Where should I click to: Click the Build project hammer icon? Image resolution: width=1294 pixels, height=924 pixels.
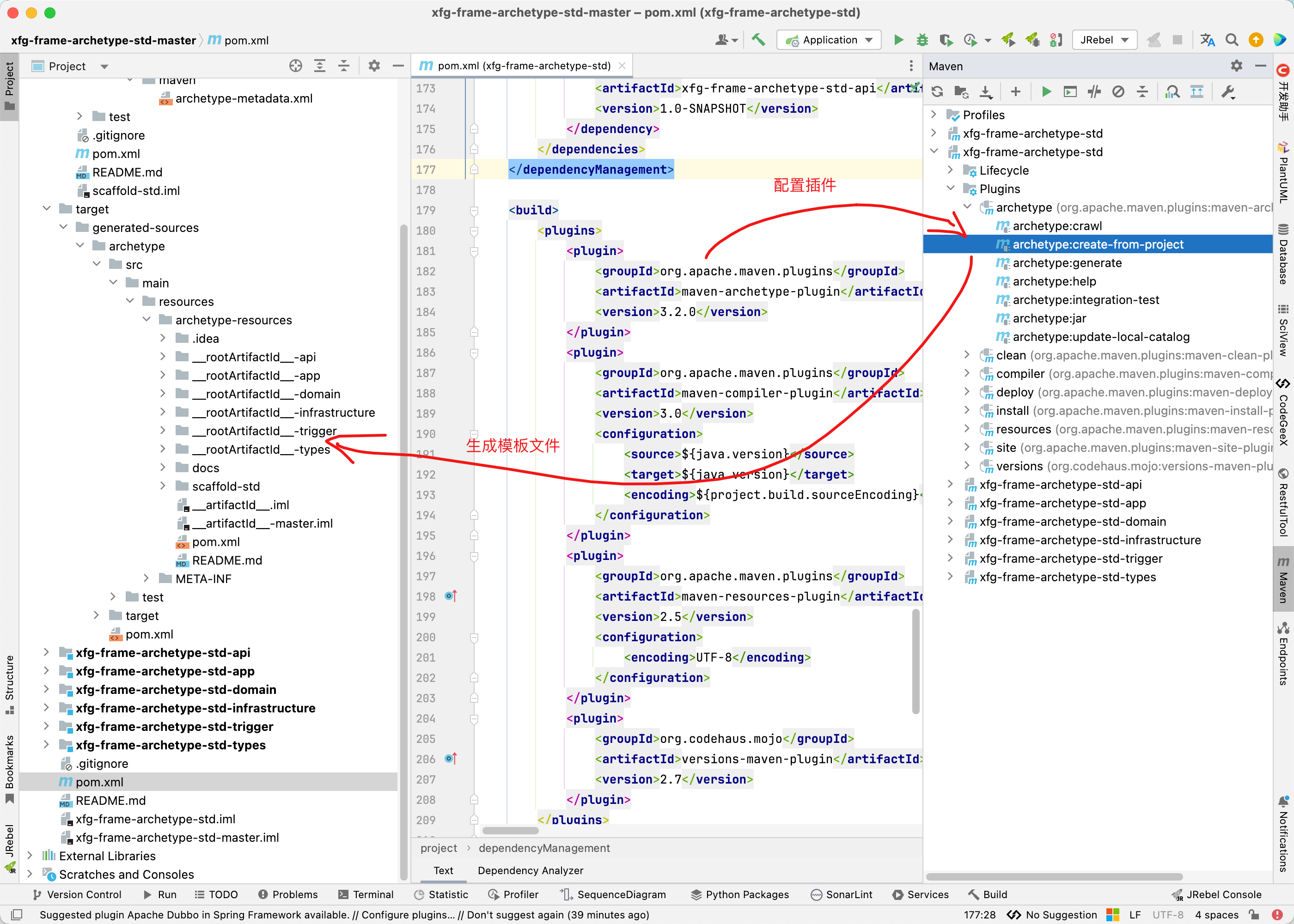pos(758,40)
